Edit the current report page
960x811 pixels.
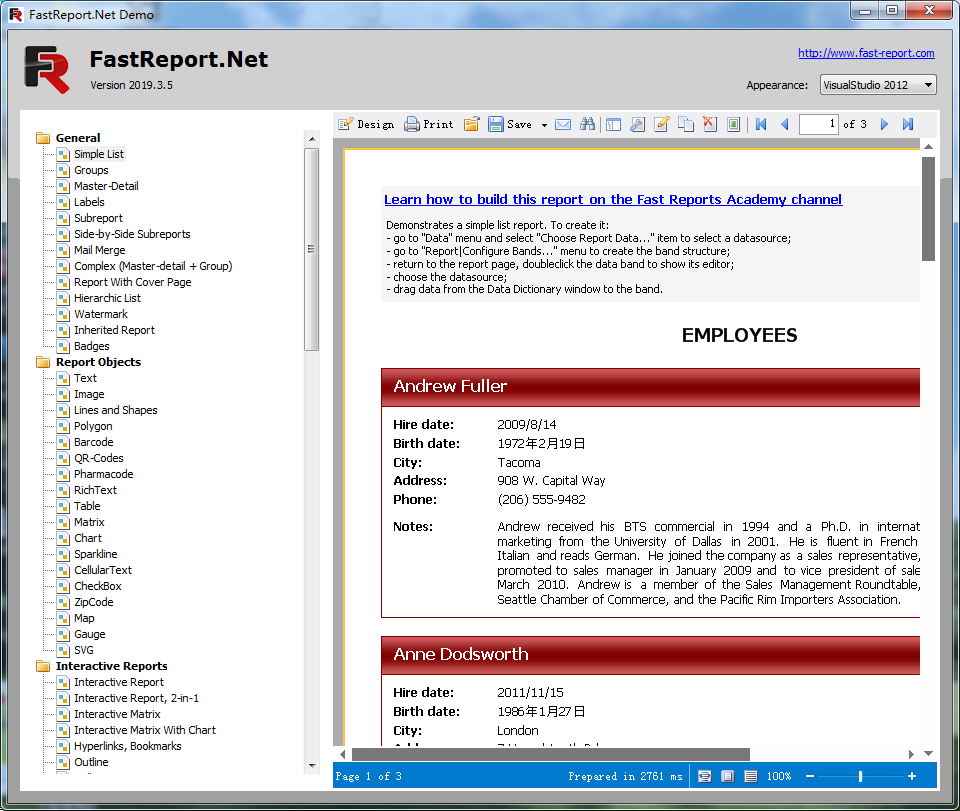[661, 124]
